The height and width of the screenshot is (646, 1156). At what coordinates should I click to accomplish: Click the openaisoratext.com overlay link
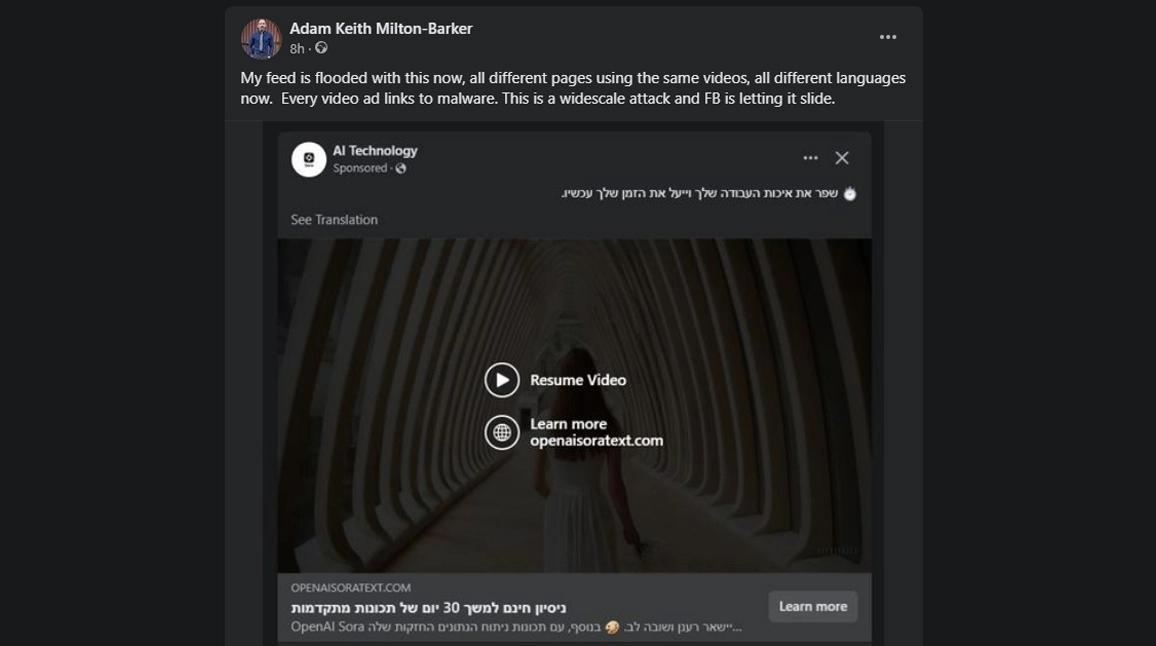click(596, 441)
